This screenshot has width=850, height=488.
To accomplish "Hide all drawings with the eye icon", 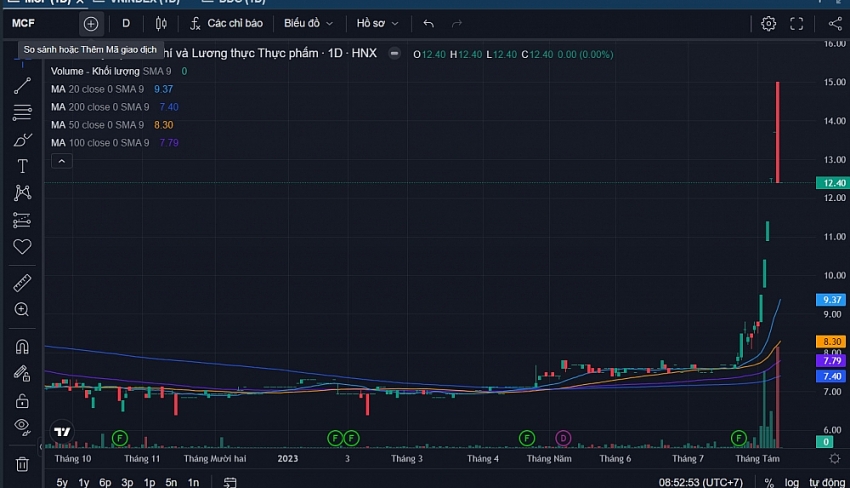I will (x=22, y=427).
